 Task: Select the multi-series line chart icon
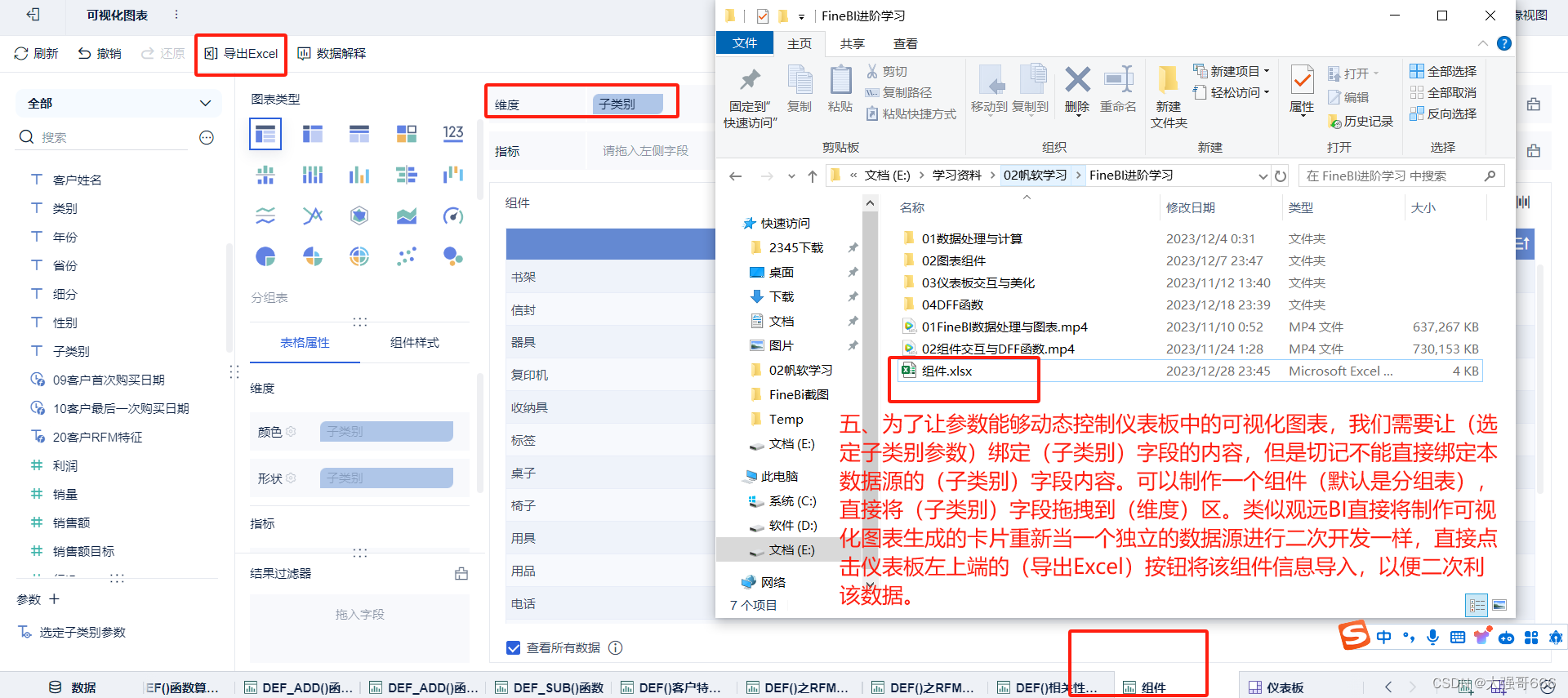pos(265,216)
